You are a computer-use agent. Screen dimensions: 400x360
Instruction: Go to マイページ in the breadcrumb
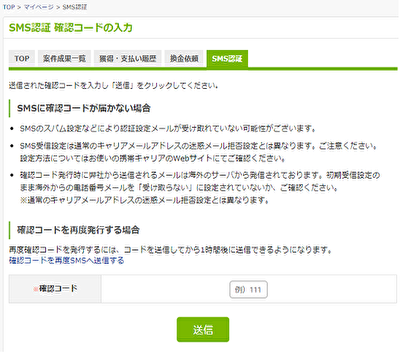click(38, 7)
